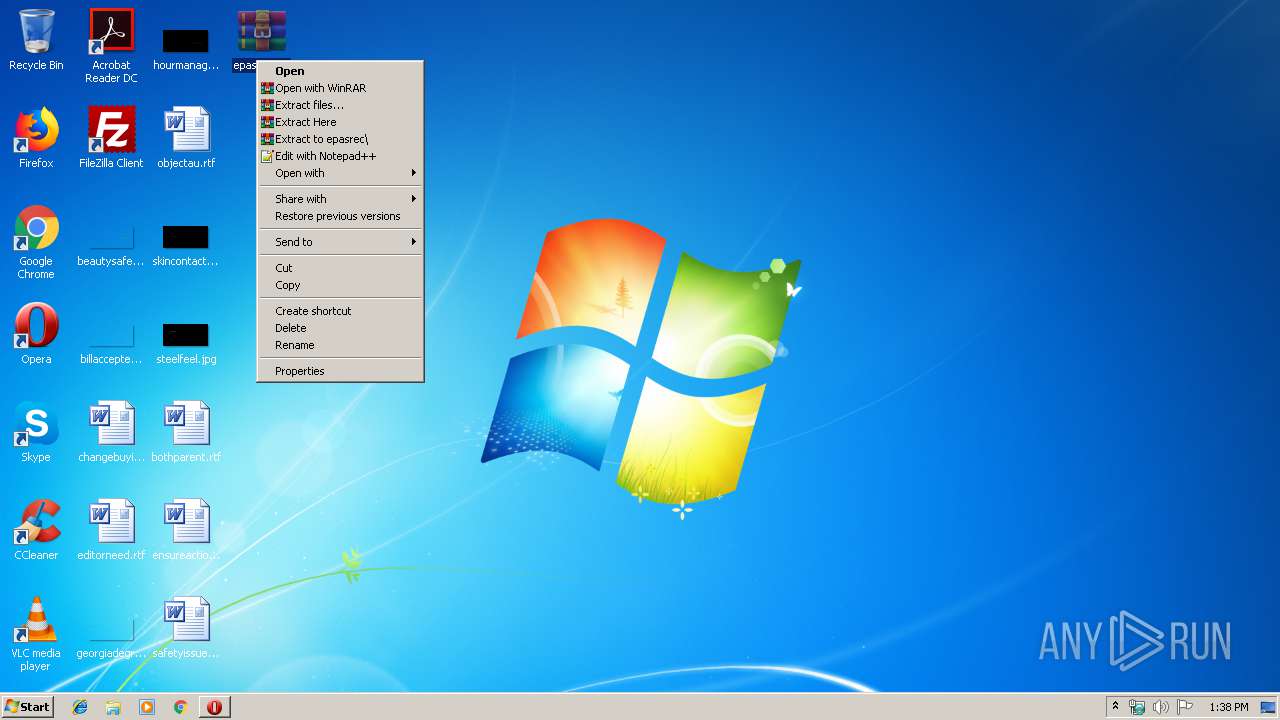
Task: Choose Edit with Notepad++
Action: (340, 156)
